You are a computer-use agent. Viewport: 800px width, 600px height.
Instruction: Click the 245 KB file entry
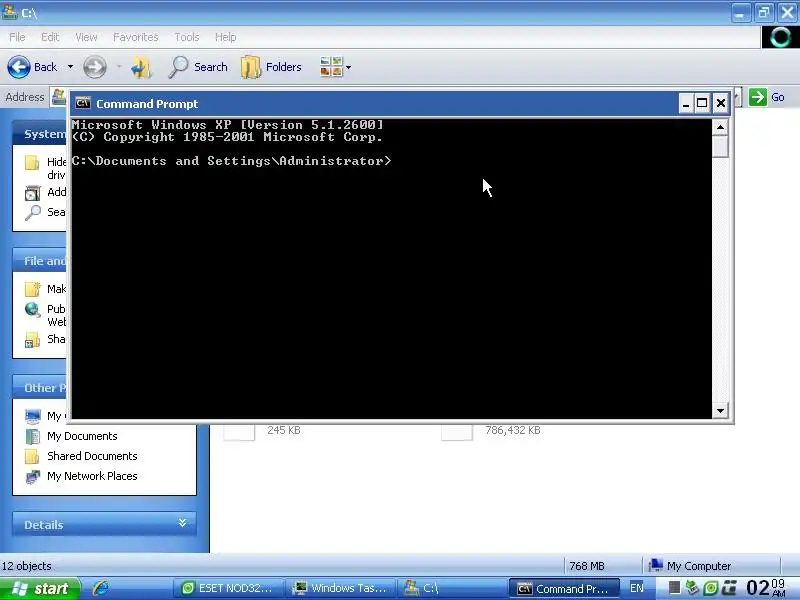(x=263, y=431)
